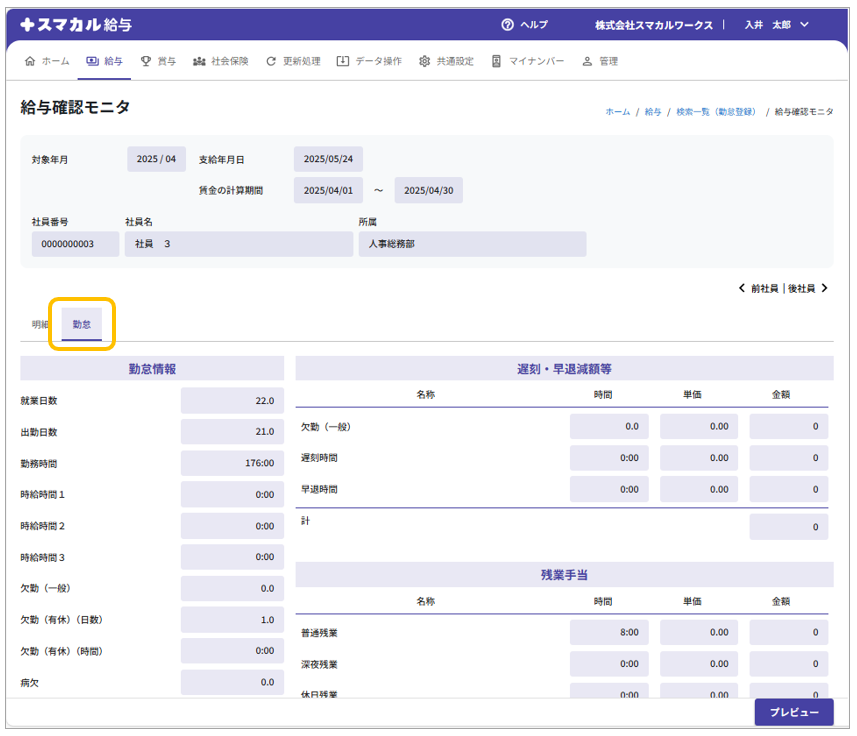Screen dimensions: 857x736
Task: Click the 出勤日数 value field
Action: 232,432
